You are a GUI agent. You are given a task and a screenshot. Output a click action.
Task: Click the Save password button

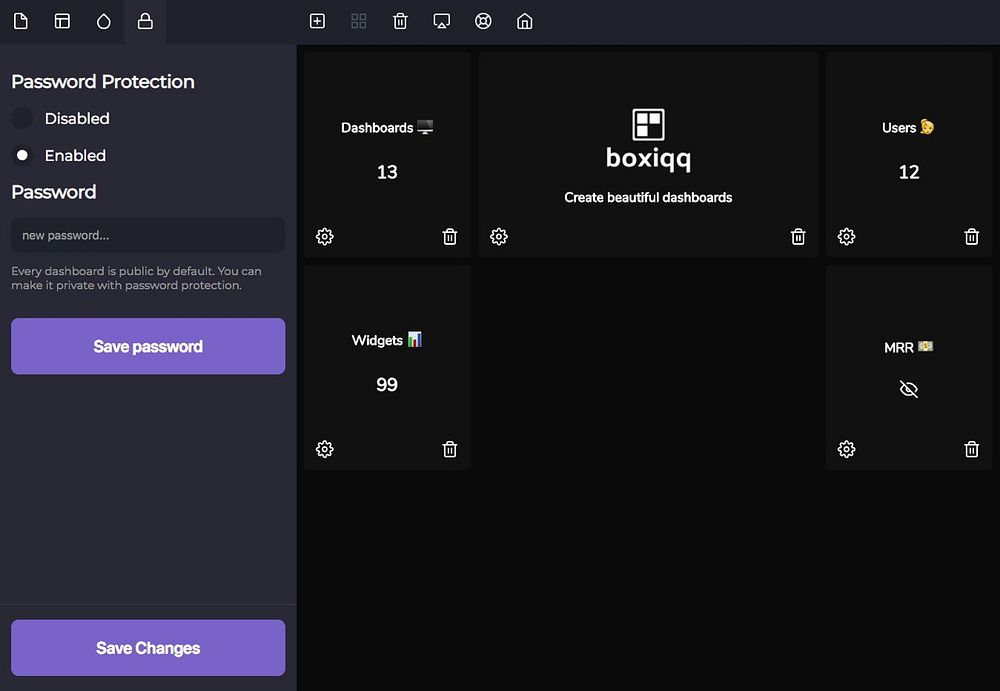(148, 346)
